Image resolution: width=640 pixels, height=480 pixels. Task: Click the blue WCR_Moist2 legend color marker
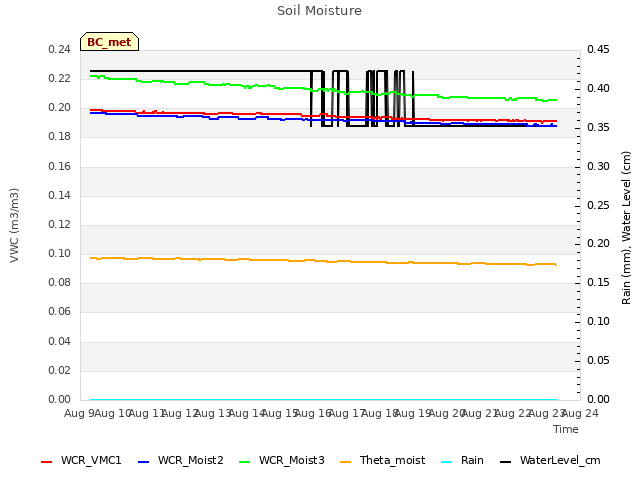[144, 462]
